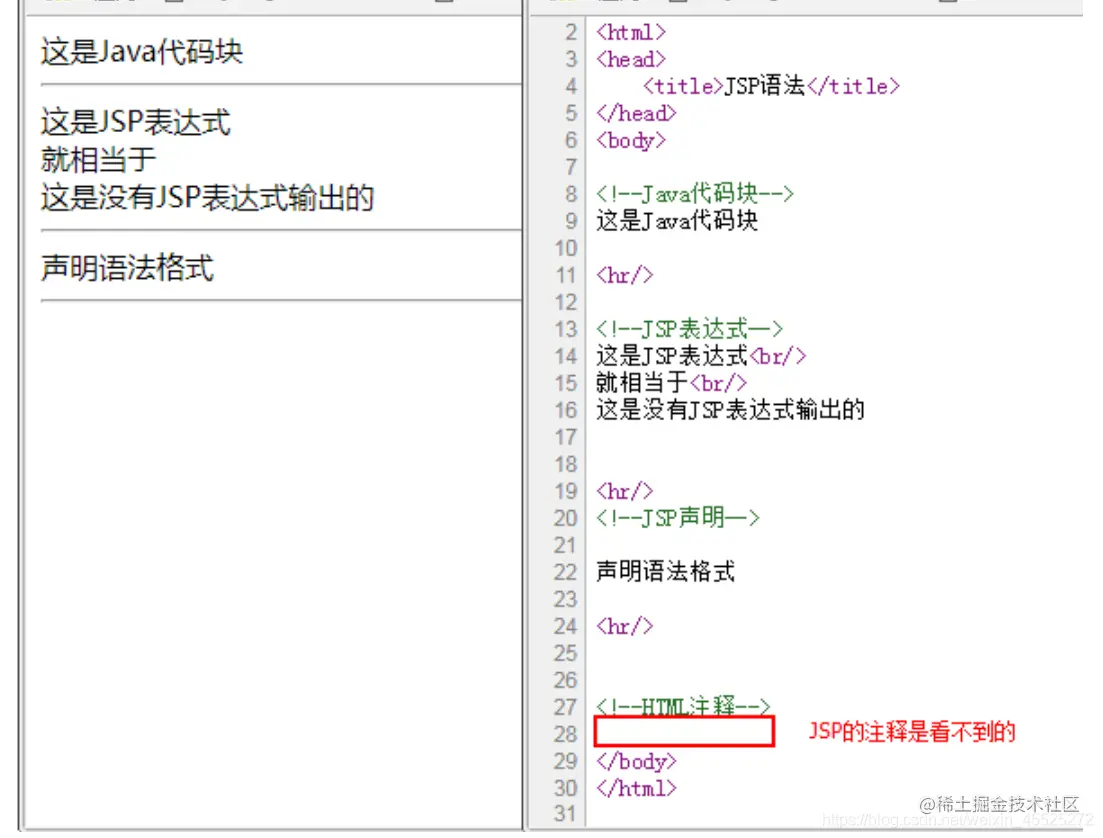Click the <hr/> tag on line 24

[x=624, y=626]
